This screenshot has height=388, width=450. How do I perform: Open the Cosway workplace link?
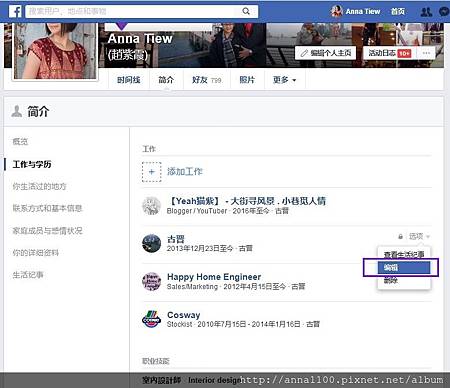pos(184,315)
